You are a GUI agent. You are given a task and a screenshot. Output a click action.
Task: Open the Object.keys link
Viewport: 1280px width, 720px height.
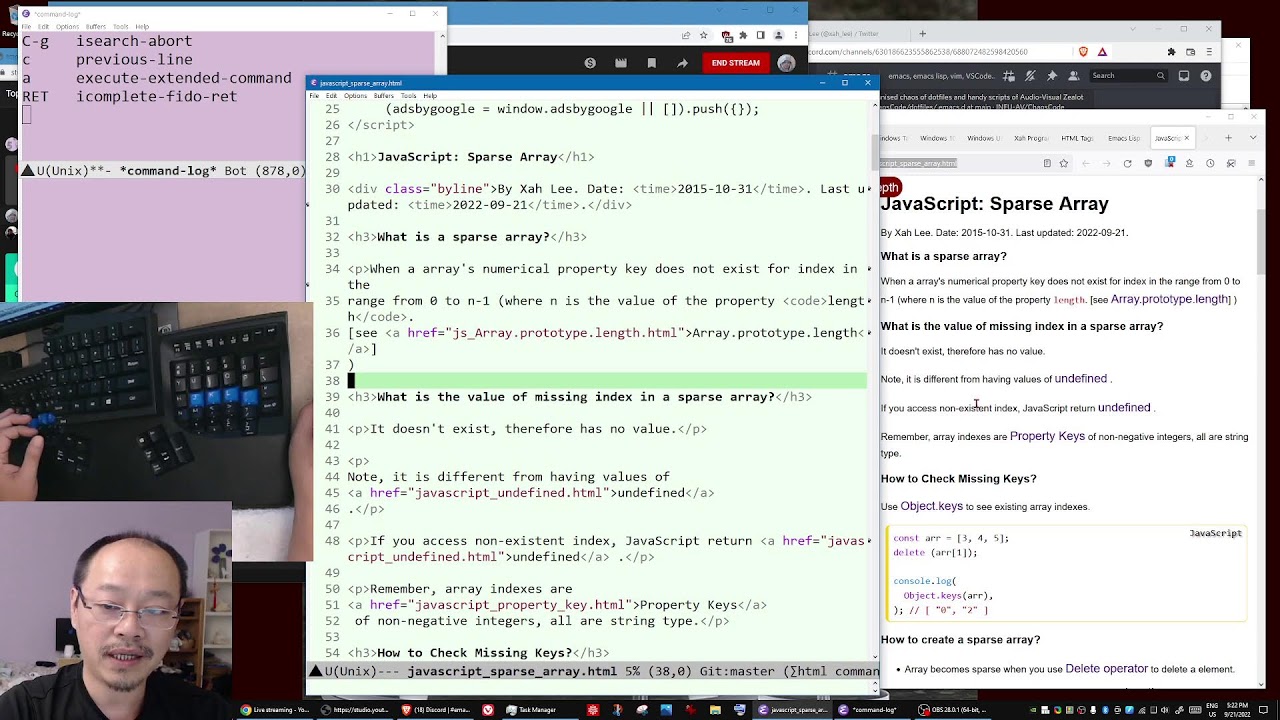(932, 506)
